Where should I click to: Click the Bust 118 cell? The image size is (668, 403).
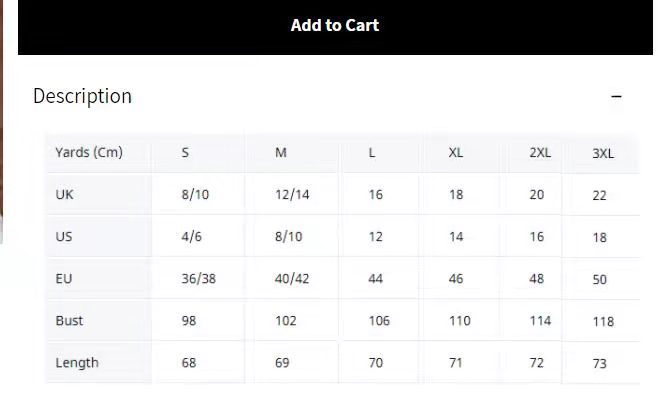click(x=603, y=322)
